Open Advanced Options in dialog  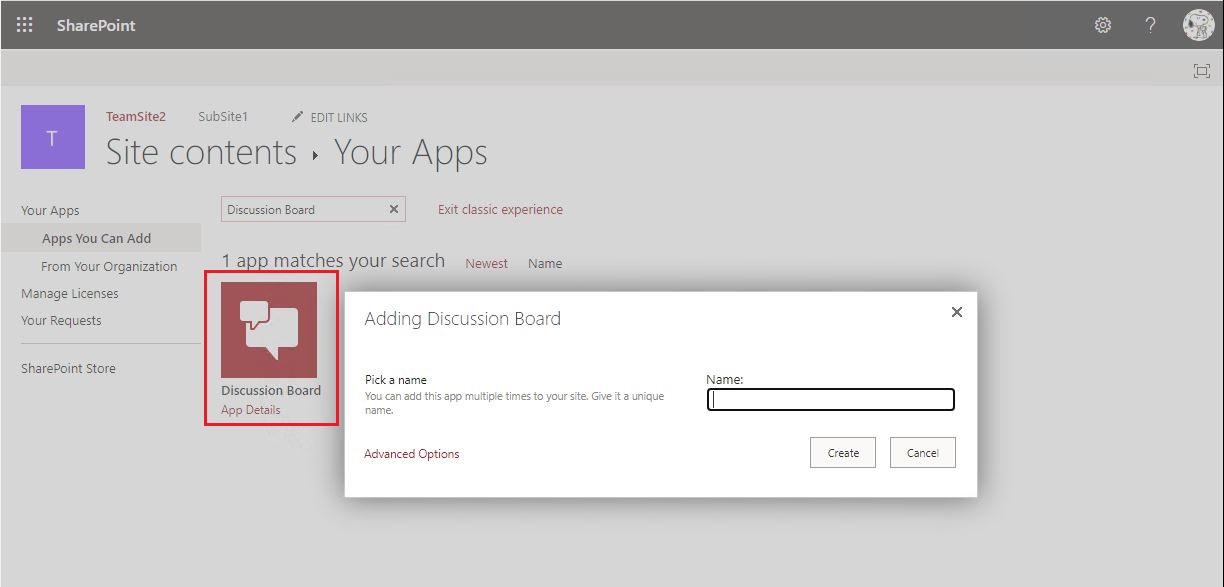point(412,454)
